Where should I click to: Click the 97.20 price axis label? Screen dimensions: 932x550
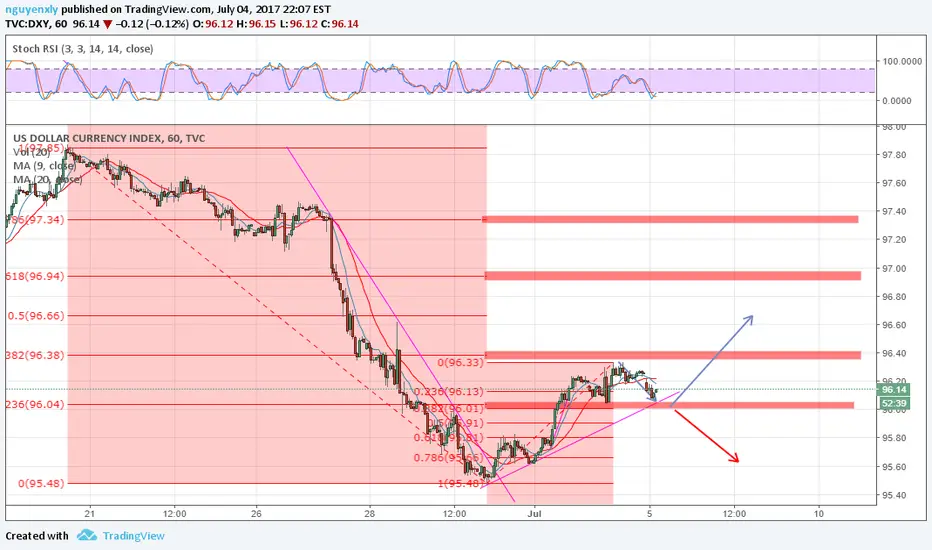pyautogui.click(x=894, y=240)
